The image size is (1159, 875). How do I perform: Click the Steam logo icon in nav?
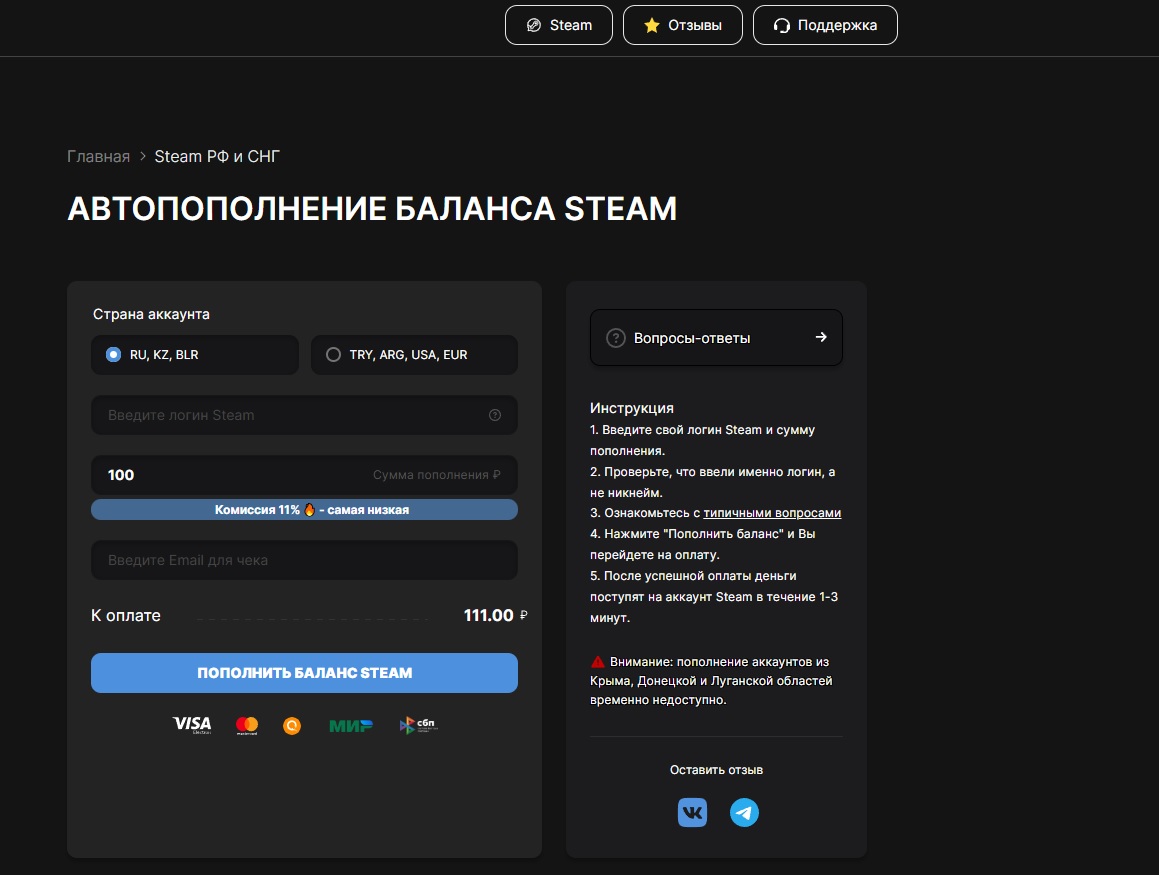pos(534,25)
